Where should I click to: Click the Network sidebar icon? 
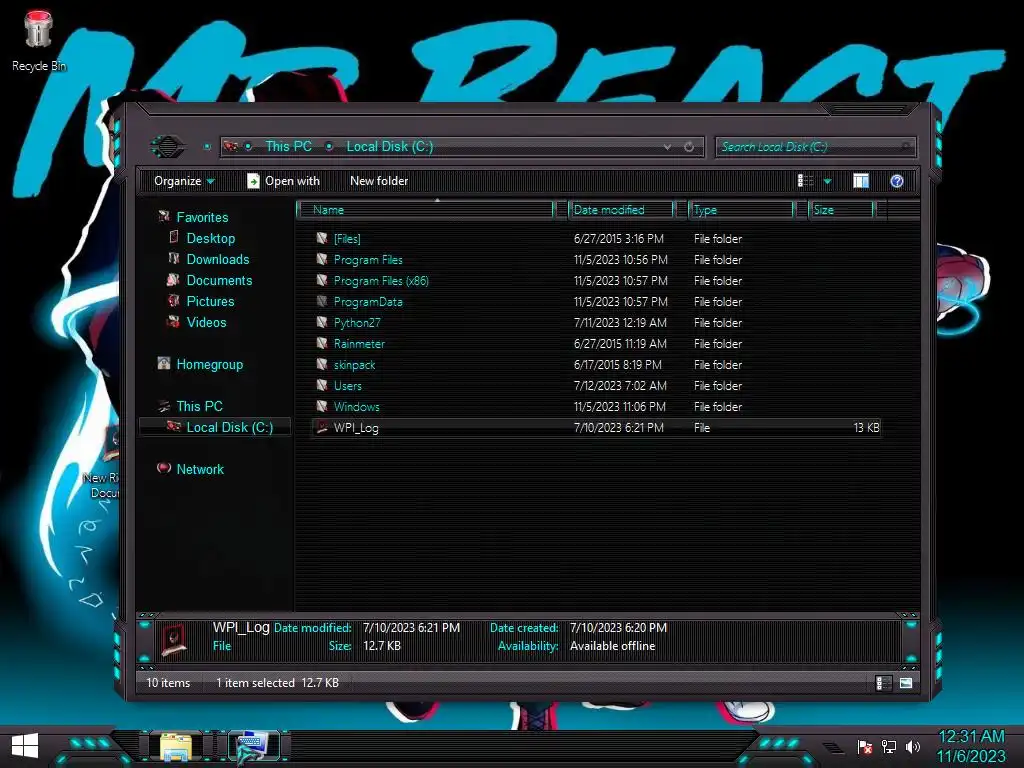click(x=164, y=468)
